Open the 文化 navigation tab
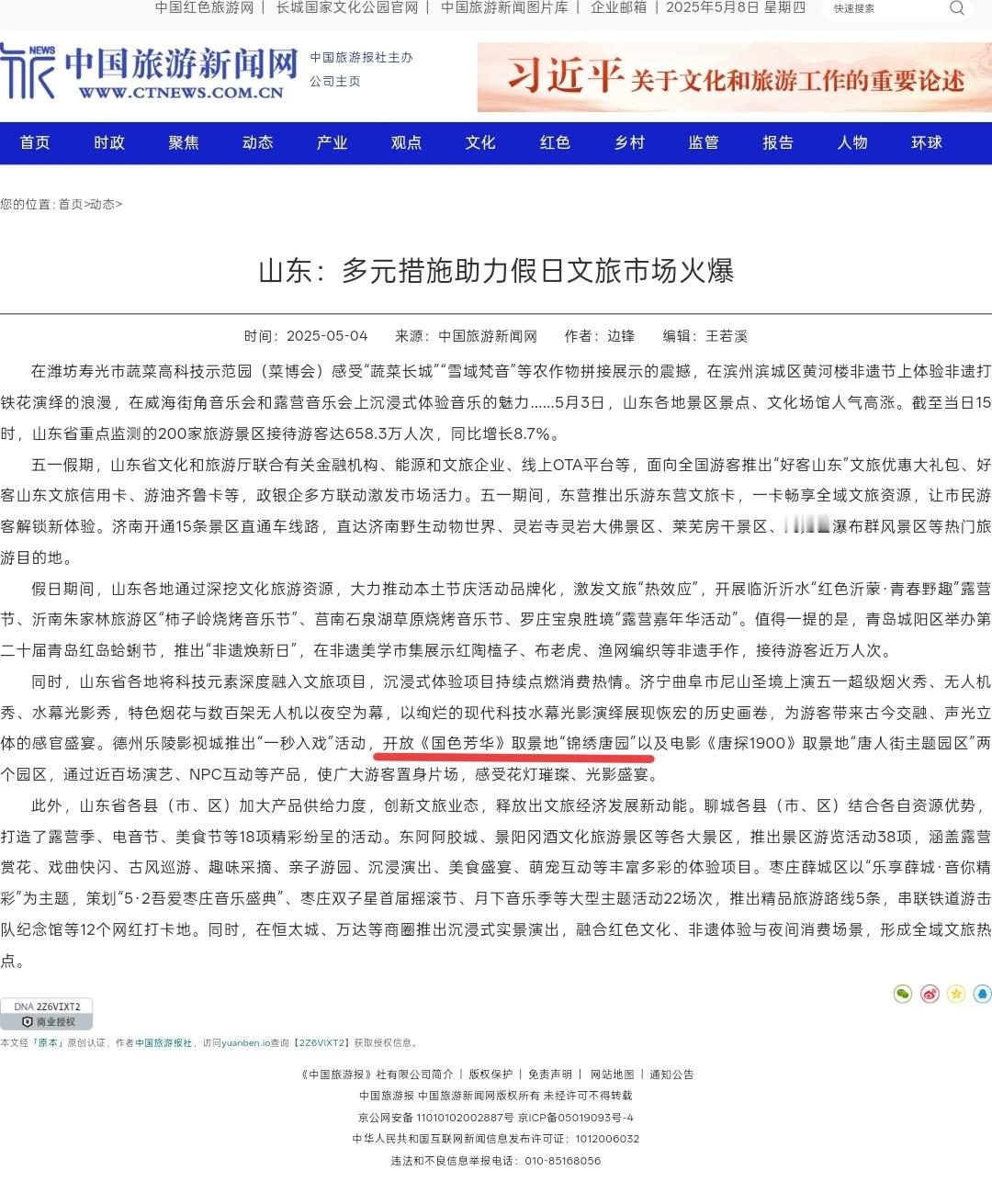The image size is (992, 1204). tap(480, 142)
